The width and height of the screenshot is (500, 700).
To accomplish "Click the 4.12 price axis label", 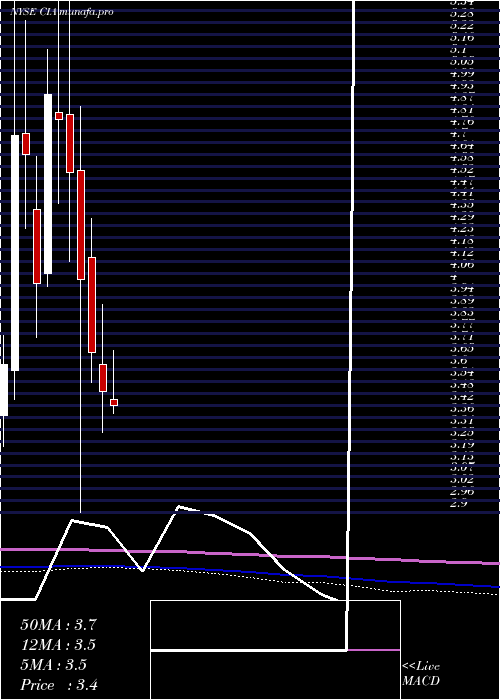I will click(462, 253).
